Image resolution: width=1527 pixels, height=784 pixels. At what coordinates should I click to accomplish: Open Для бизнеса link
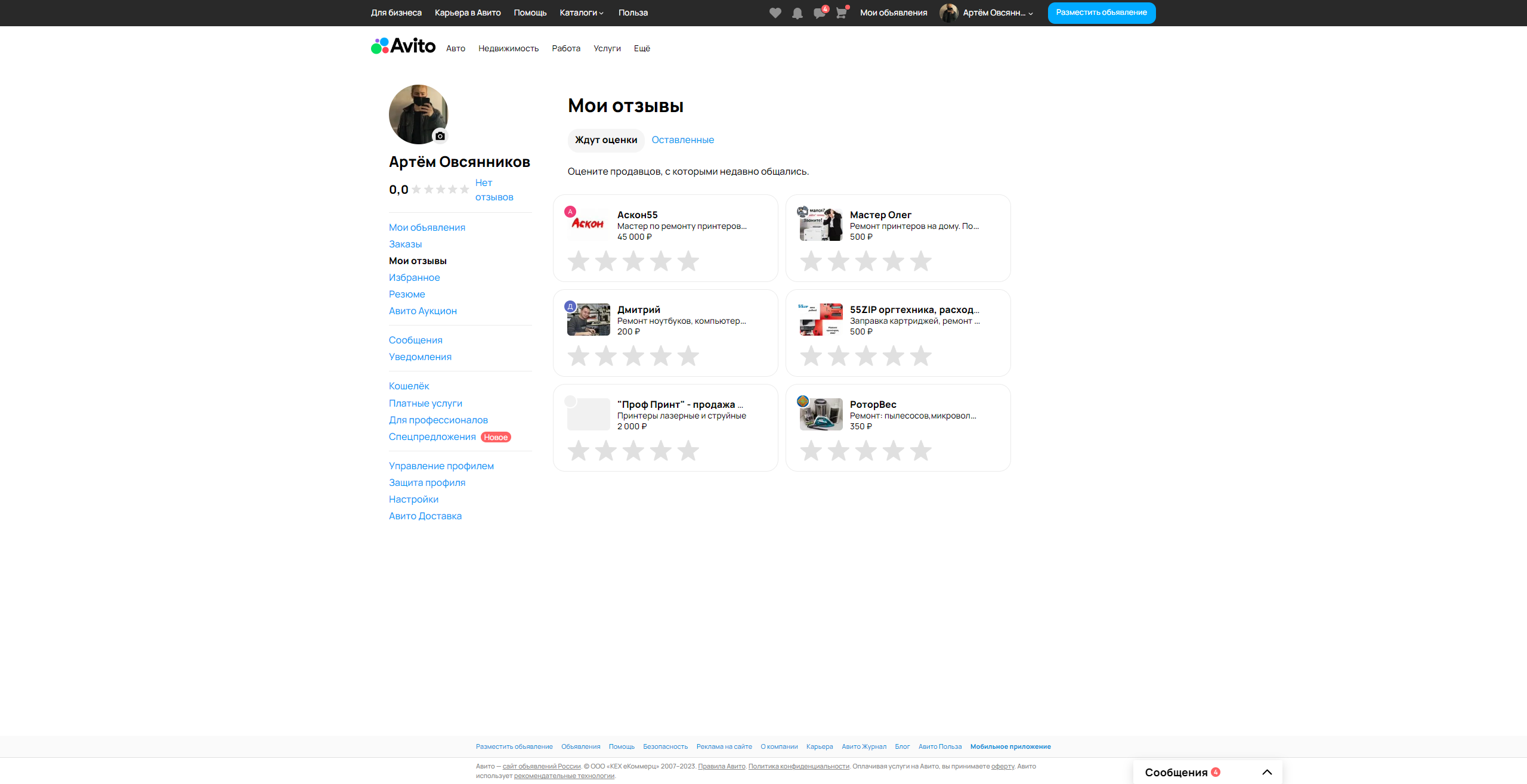coord(396,13)
